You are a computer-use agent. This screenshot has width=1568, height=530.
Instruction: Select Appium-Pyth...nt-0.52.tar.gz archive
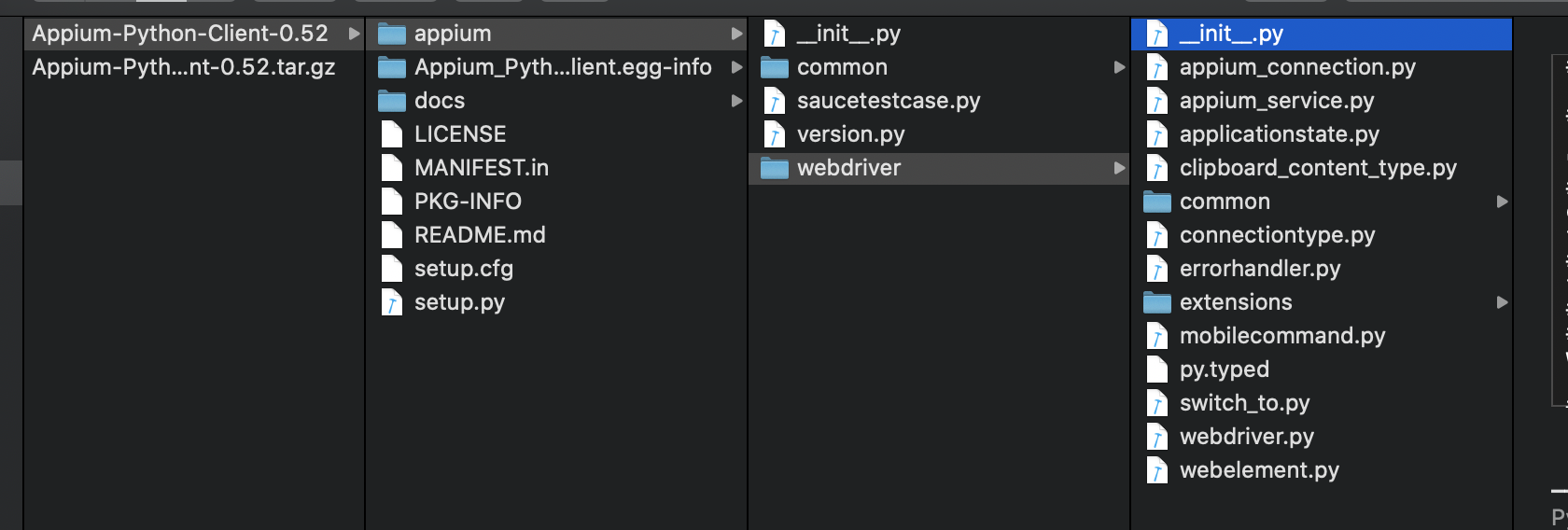click(x=184, y=67)
